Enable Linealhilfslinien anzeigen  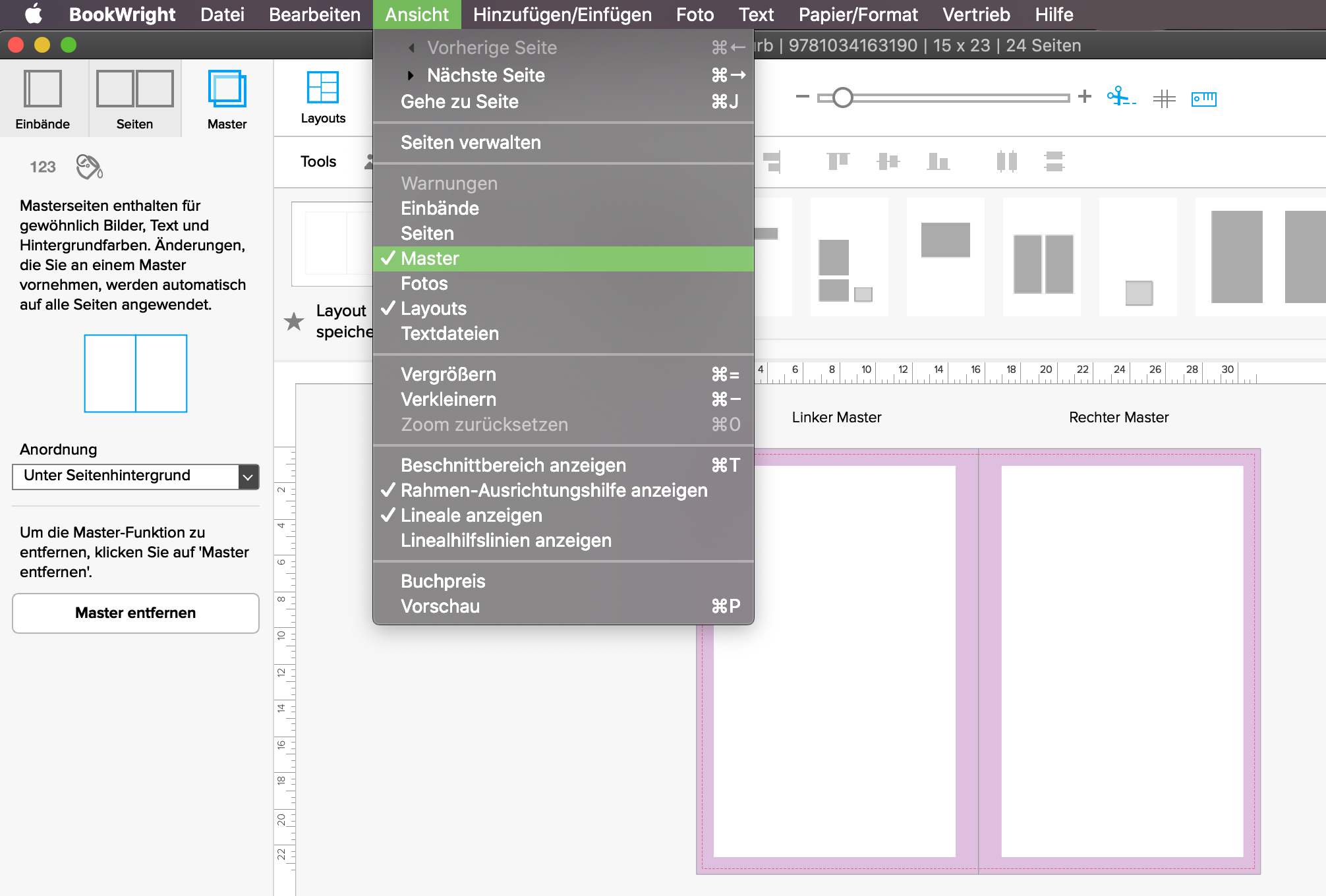coord(563,540)
